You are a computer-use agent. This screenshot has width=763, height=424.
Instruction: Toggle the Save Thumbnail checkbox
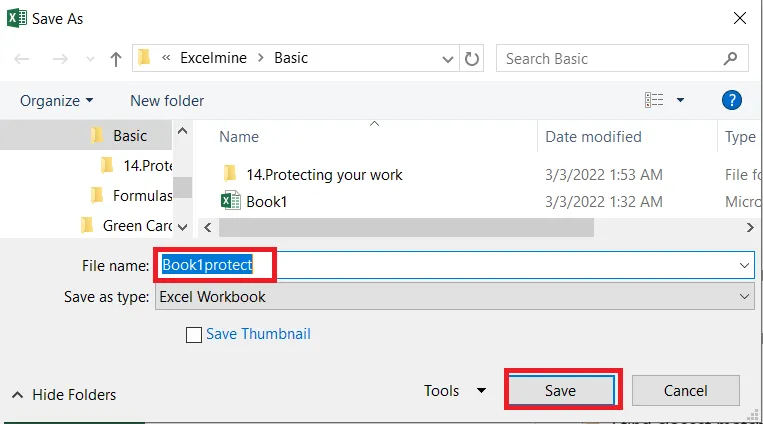[x=194, y=335]
